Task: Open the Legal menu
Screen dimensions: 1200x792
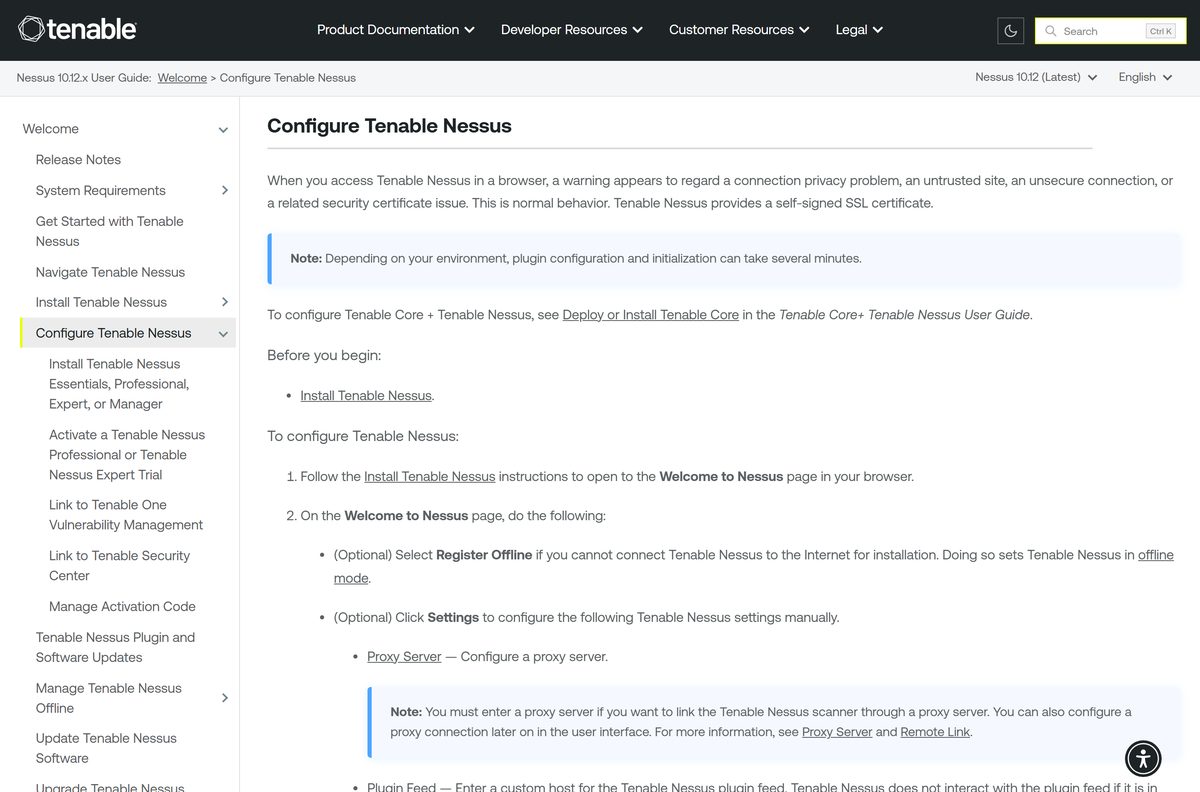Action: 859,30
